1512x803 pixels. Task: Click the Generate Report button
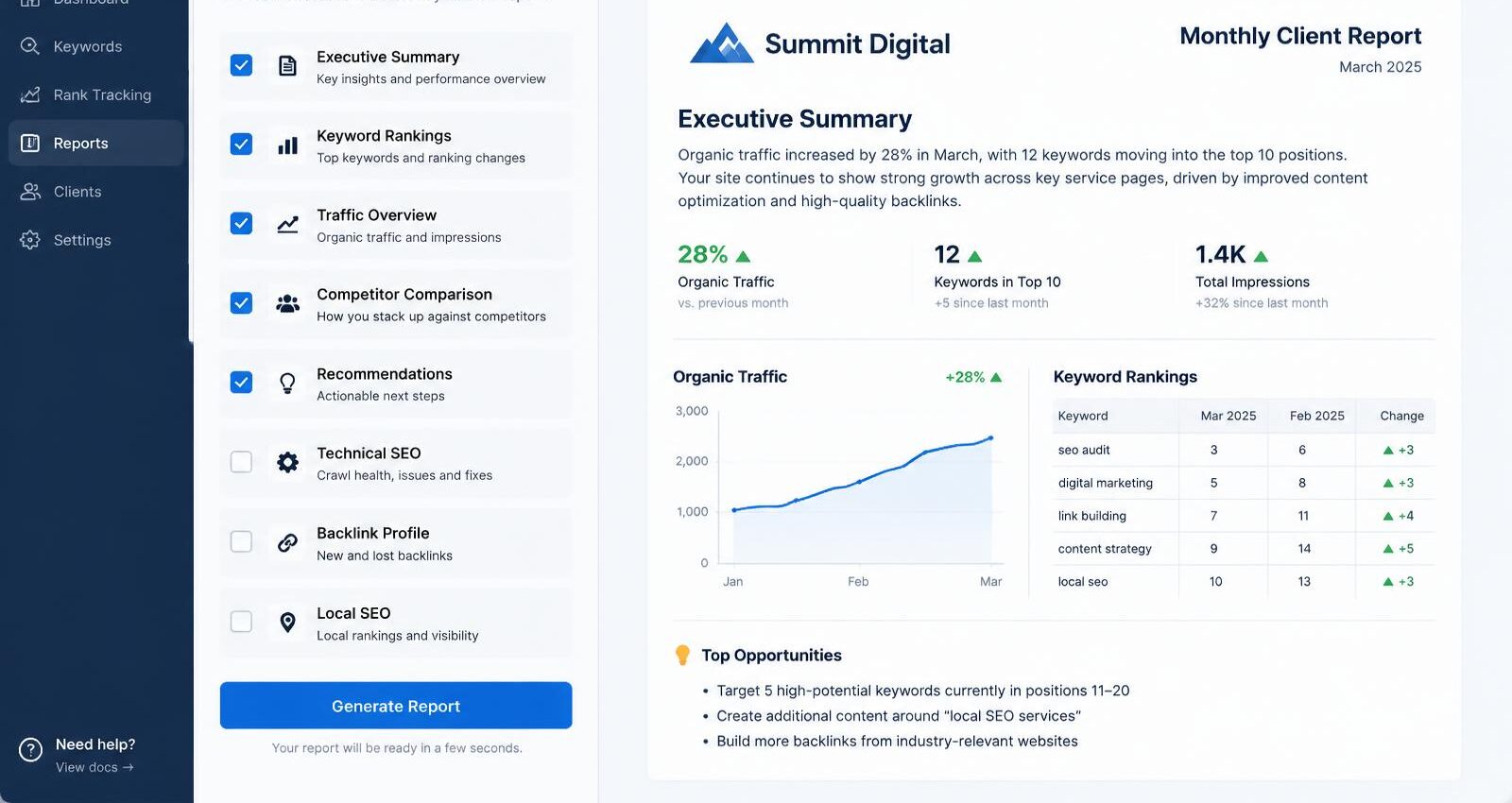pyautogui.click(x=396, y=706)
